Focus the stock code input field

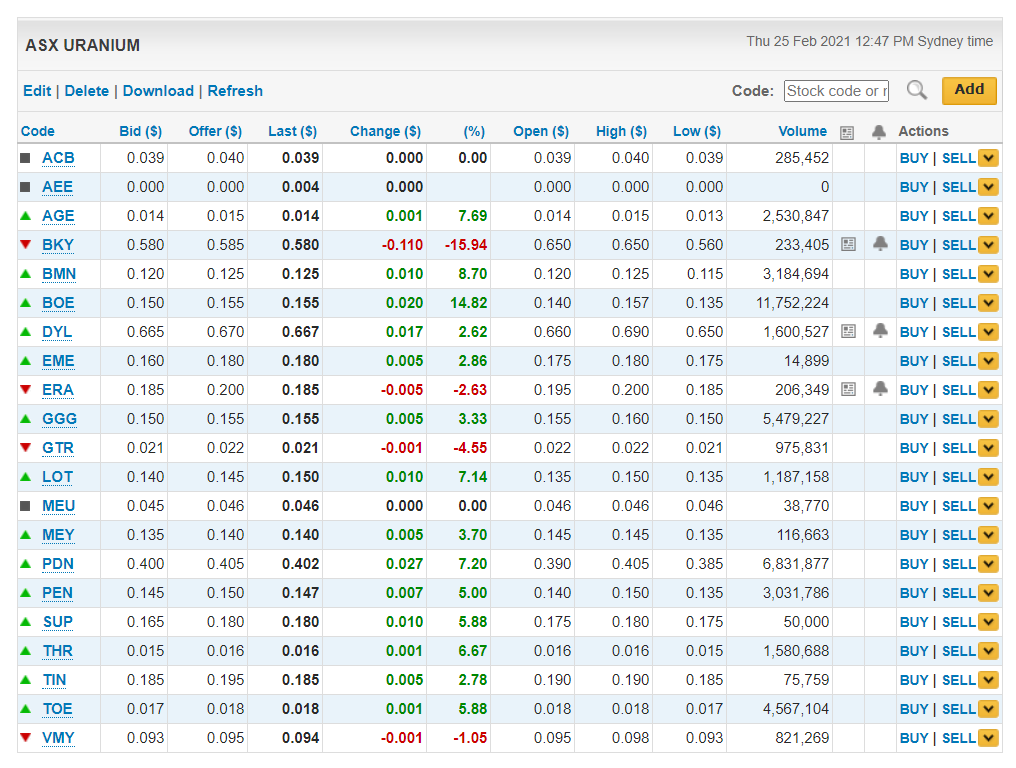pyautogui.click(x=836, y=91)
